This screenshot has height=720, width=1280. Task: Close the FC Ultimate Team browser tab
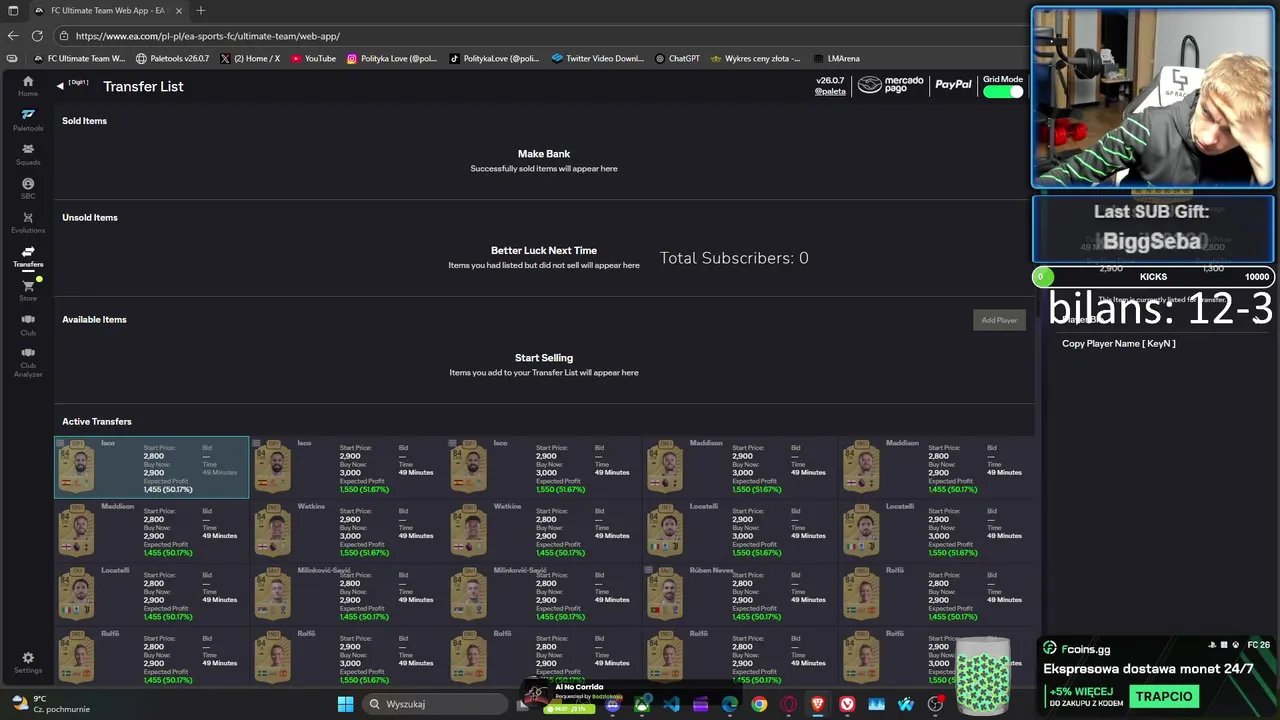179,10
